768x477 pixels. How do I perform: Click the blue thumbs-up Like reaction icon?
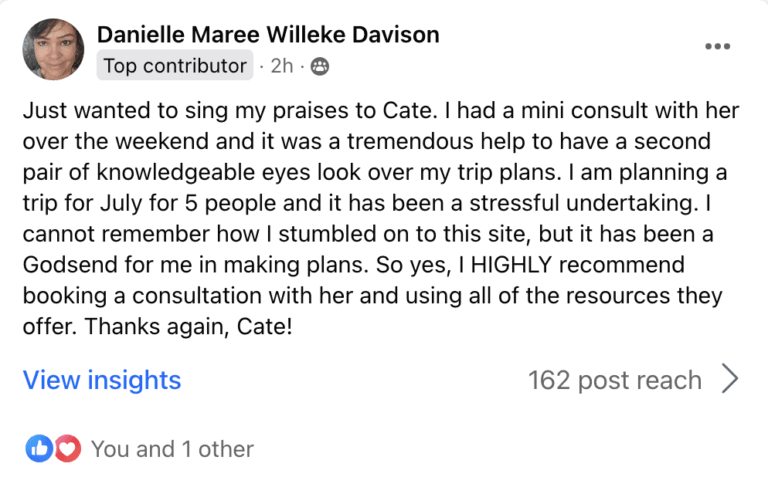tap(39, 449)
